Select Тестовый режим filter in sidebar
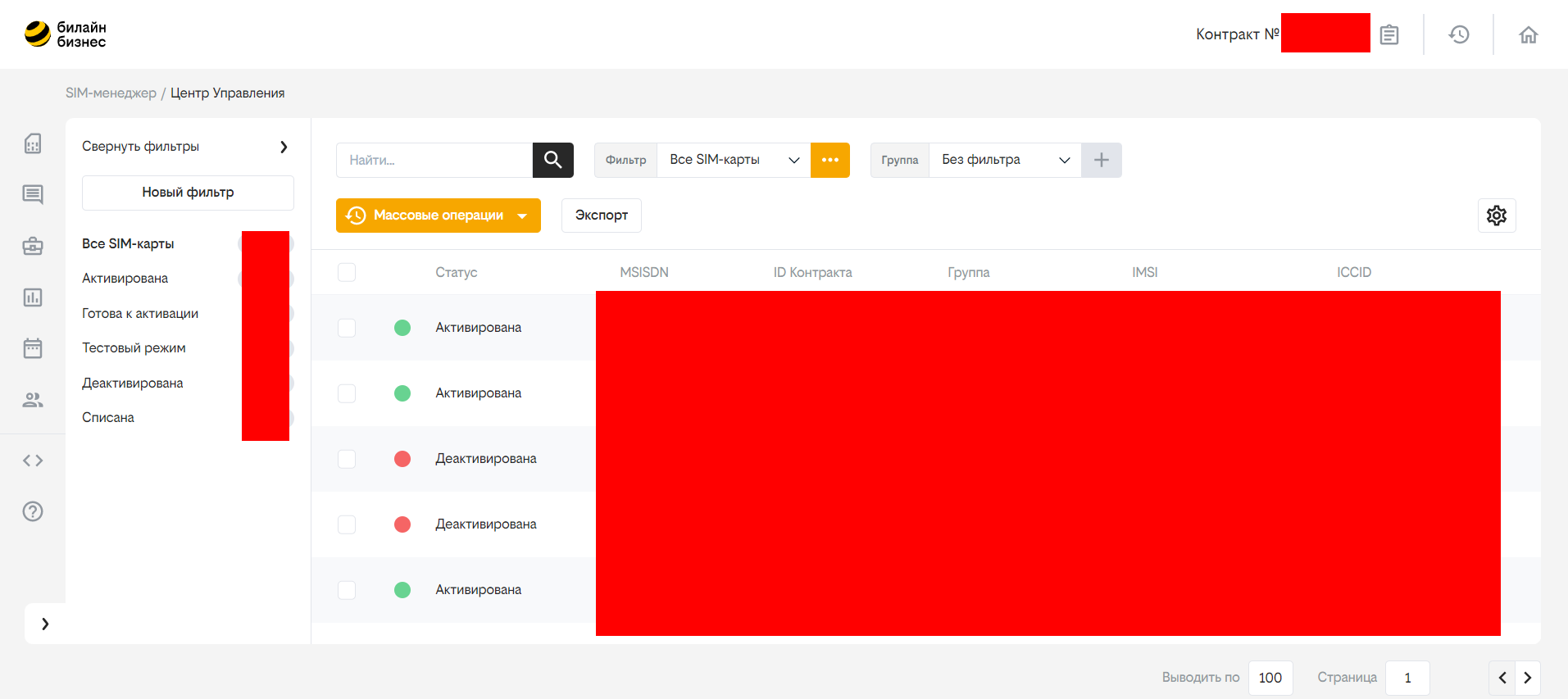The height and width of the screenshot is (699, 1568). 134,348
